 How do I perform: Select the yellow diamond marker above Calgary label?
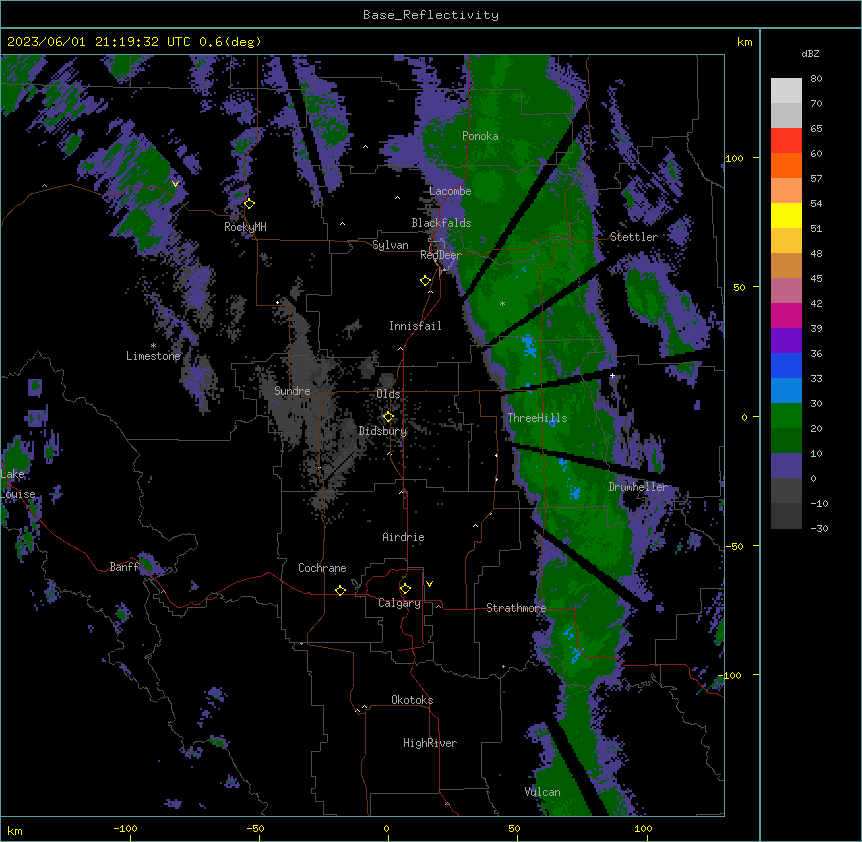coord(405,589)
